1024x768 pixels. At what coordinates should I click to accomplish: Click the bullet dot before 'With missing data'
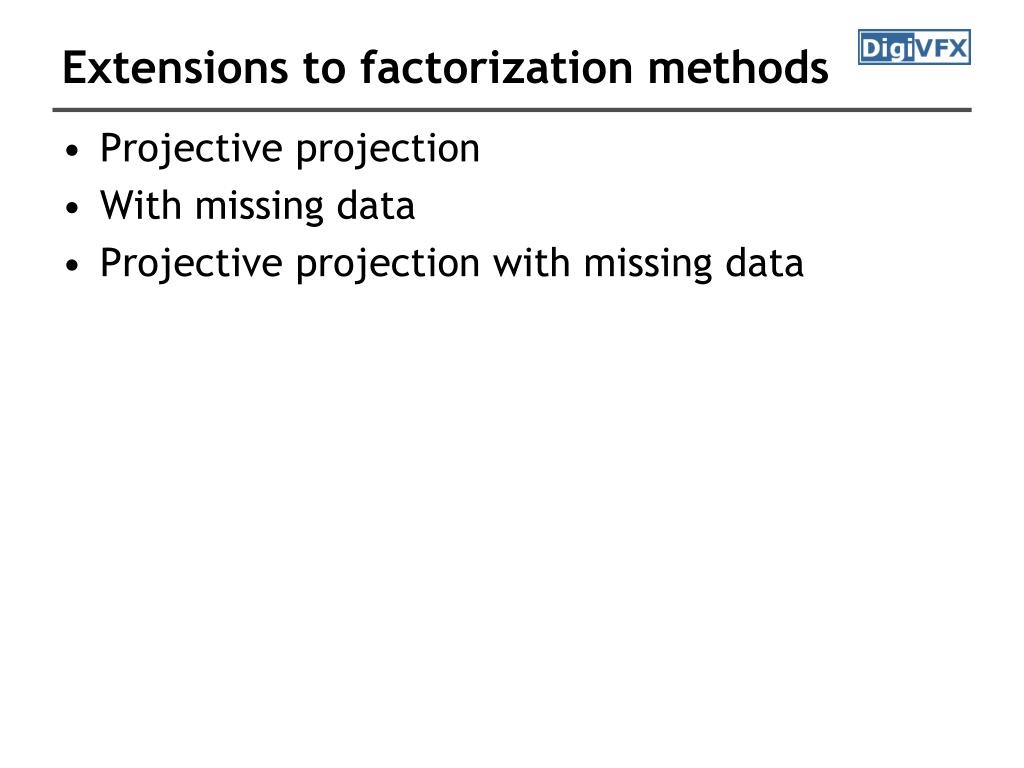pyautogui.click(x=72, y=208)
